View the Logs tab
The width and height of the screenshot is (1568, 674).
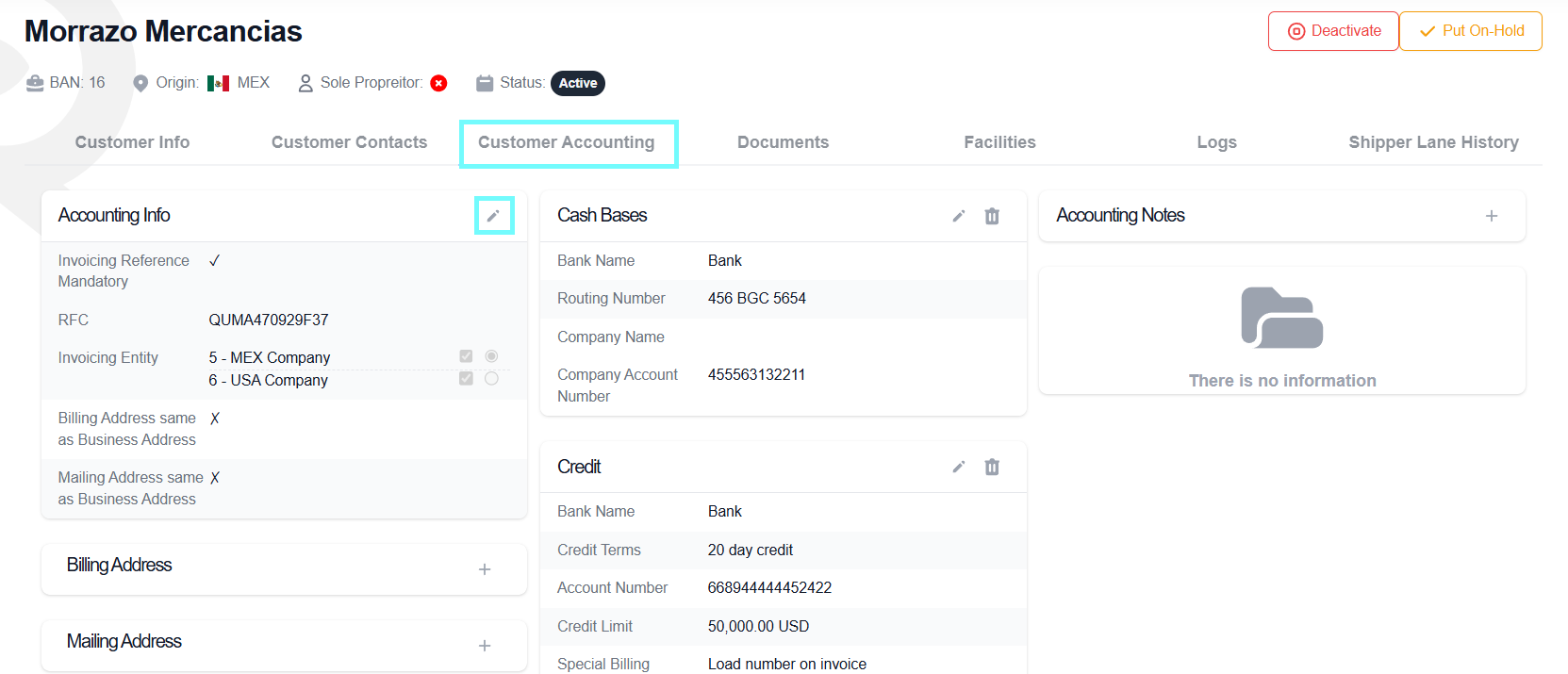1216,142
